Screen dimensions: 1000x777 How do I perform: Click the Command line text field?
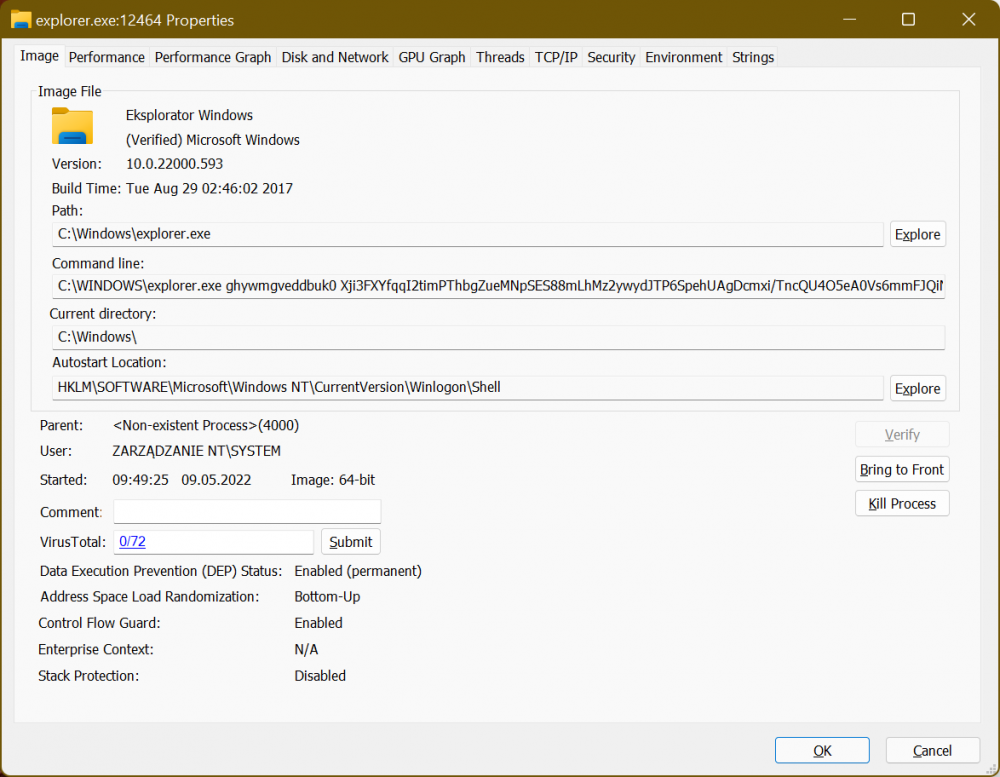pyautogui.click(x=498, y=287)
